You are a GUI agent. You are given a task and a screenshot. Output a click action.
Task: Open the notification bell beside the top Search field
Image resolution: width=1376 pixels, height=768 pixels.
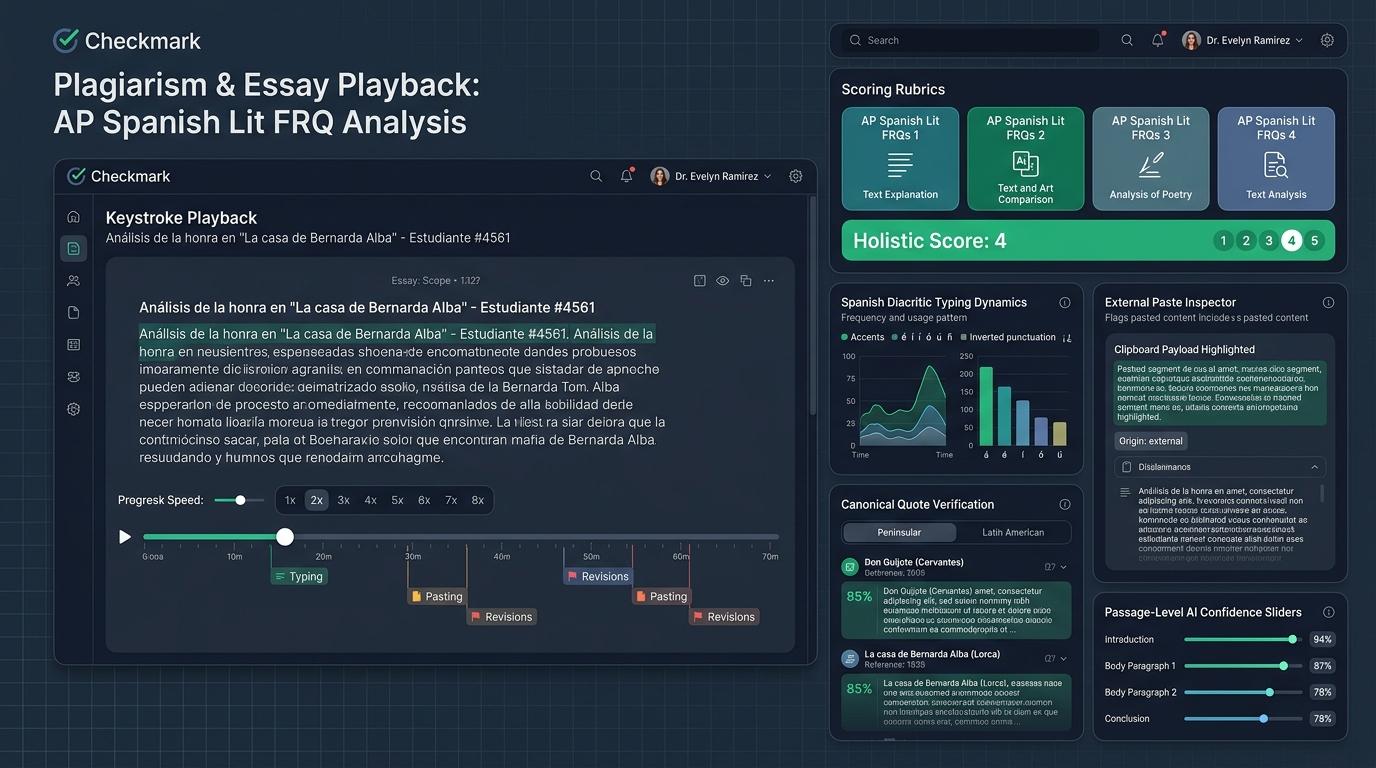tap(1158, 40)
